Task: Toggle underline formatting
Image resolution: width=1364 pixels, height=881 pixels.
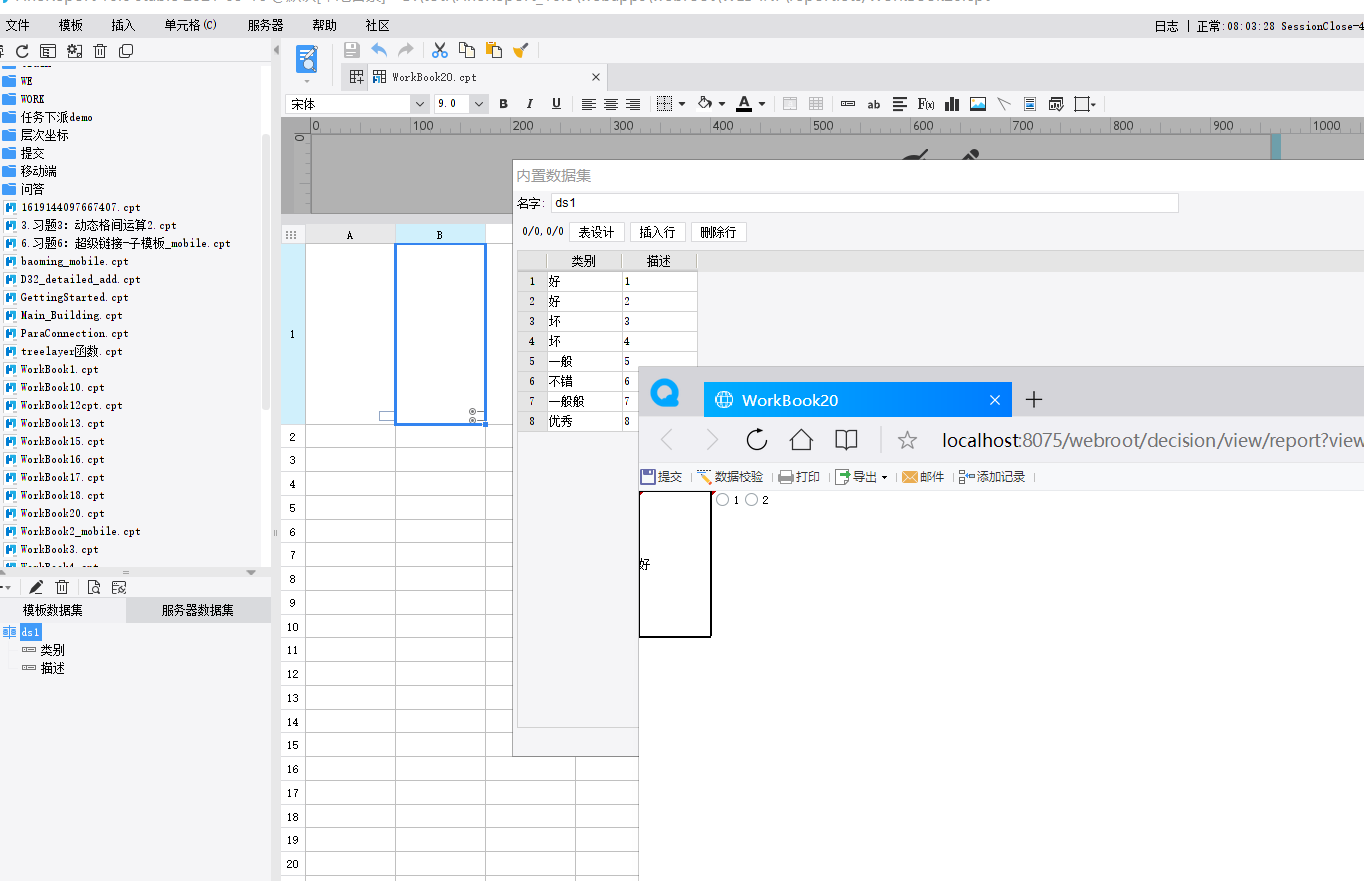Action: 556,104
